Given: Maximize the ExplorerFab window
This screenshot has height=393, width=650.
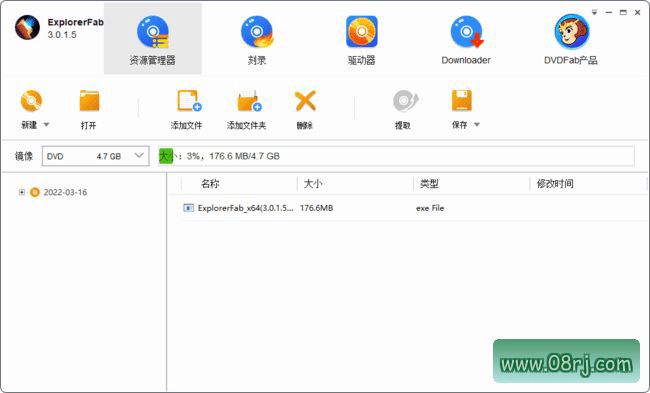Looking at the screenshot, I should (x=623, y=12).
